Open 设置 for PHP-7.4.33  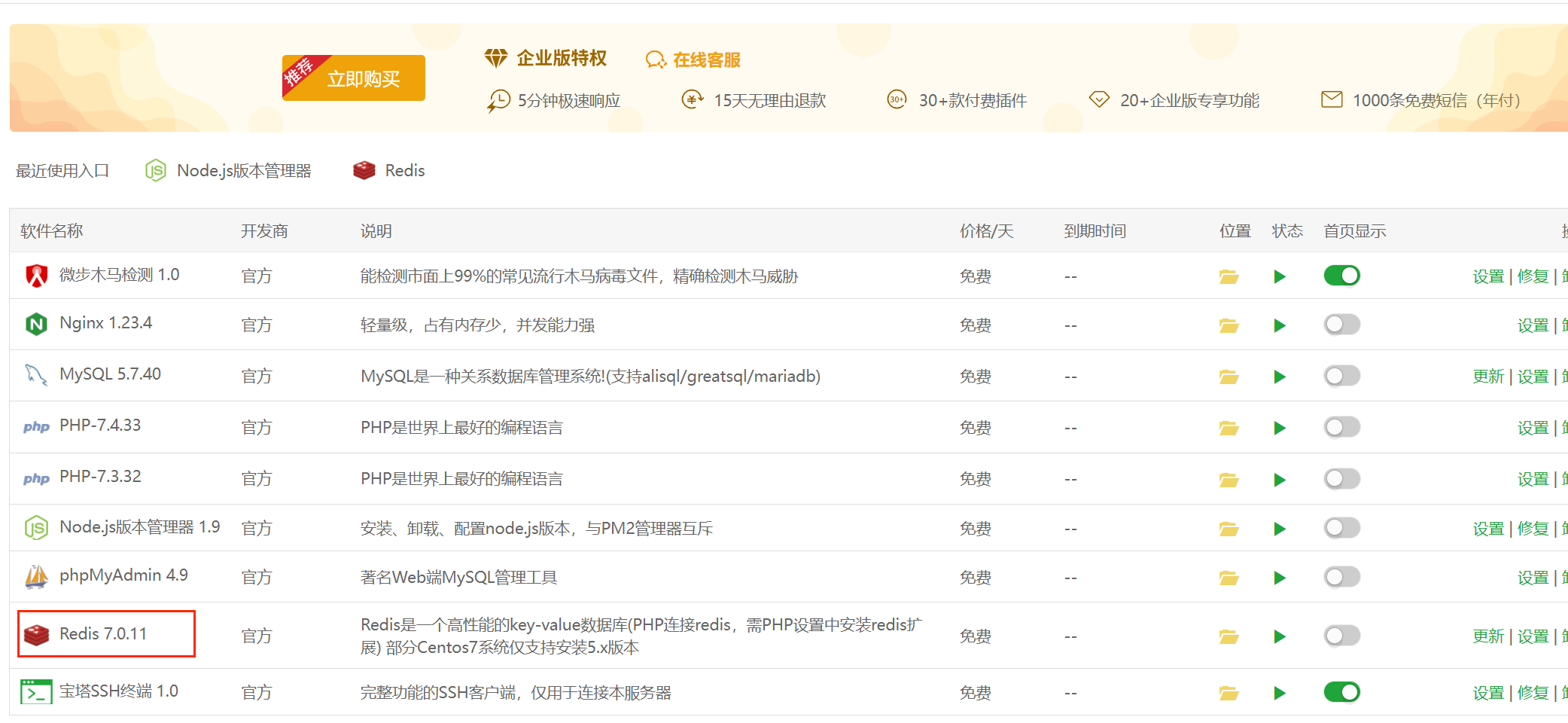click(x=1533, y=428)
